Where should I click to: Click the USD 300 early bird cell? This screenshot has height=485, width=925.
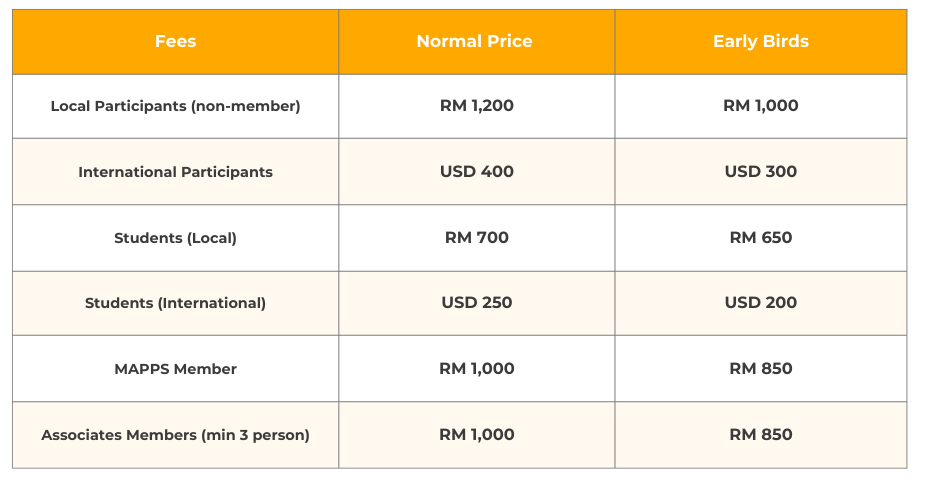(x=761, y=172)
